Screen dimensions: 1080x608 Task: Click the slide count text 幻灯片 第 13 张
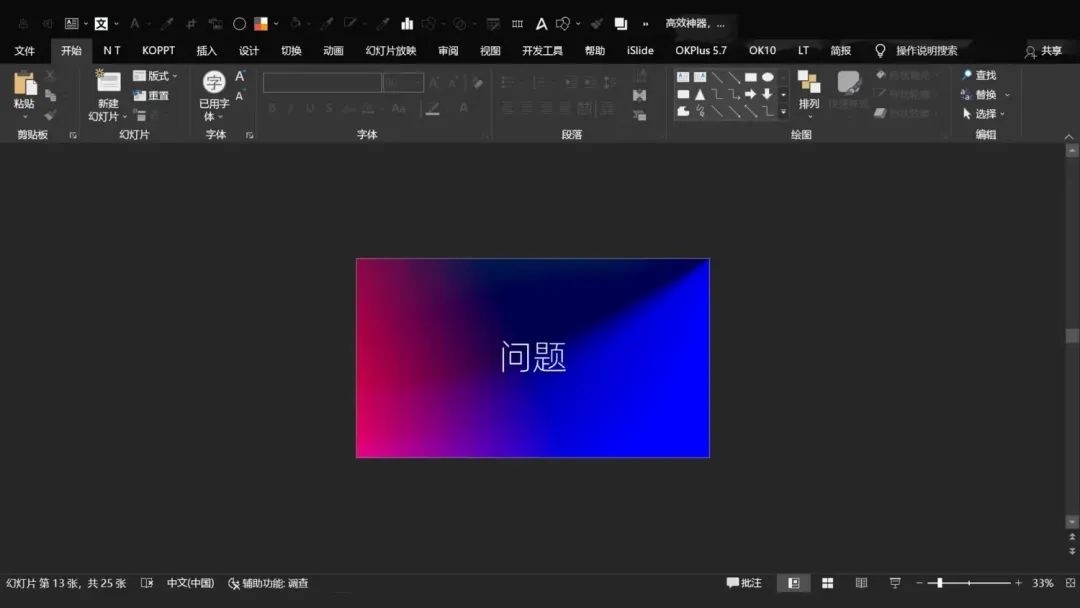(43, 583)
